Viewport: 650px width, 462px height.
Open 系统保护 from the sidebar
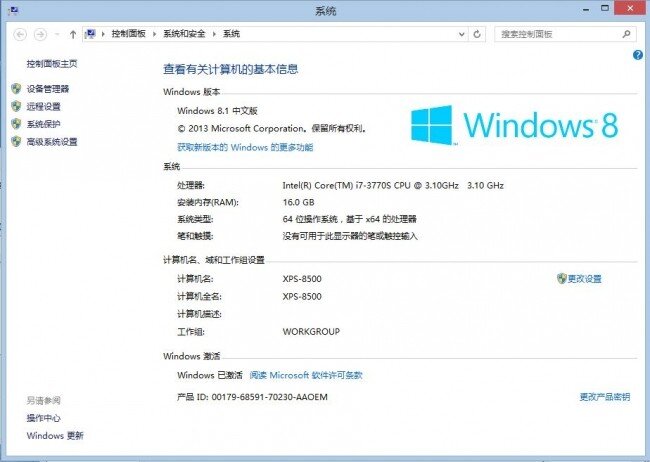point(44,124)
